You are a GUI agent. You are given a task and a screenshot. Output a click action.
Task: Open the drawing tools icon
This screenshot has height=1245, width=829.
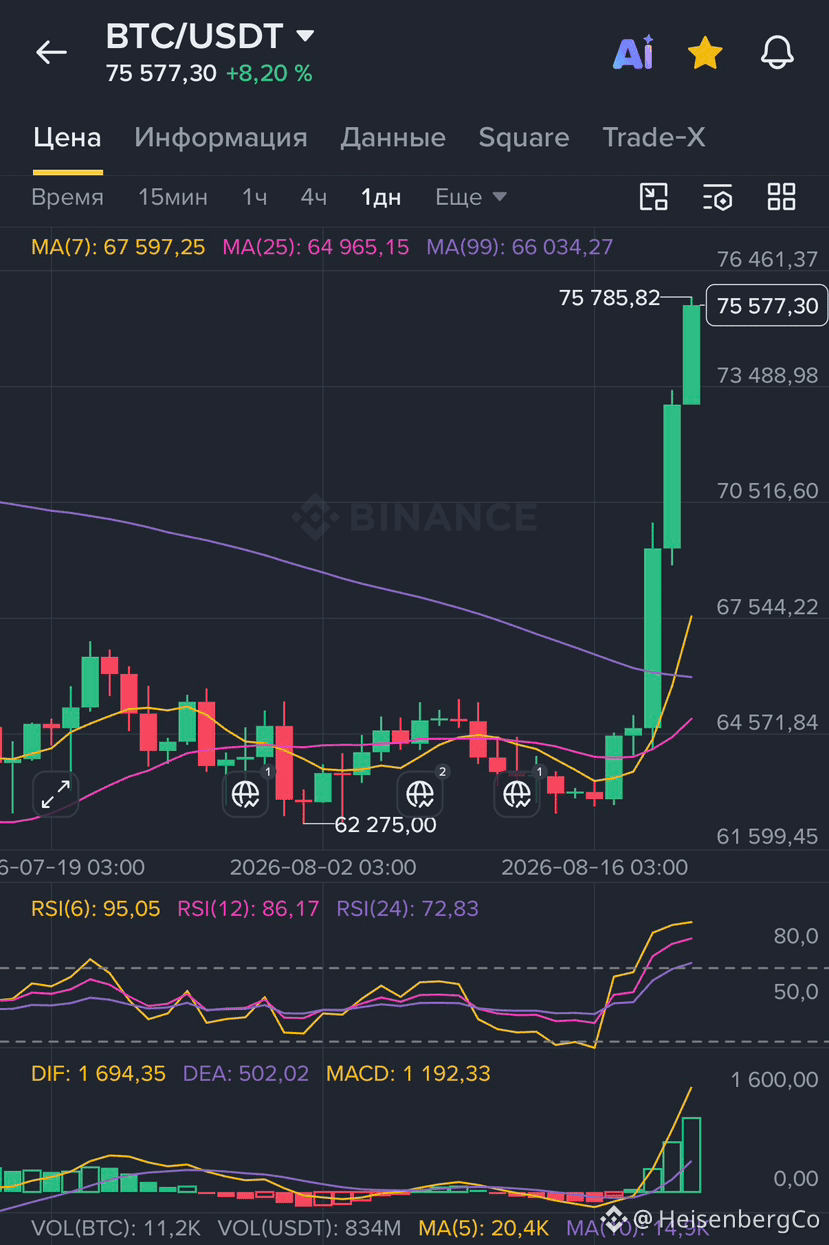654,197
